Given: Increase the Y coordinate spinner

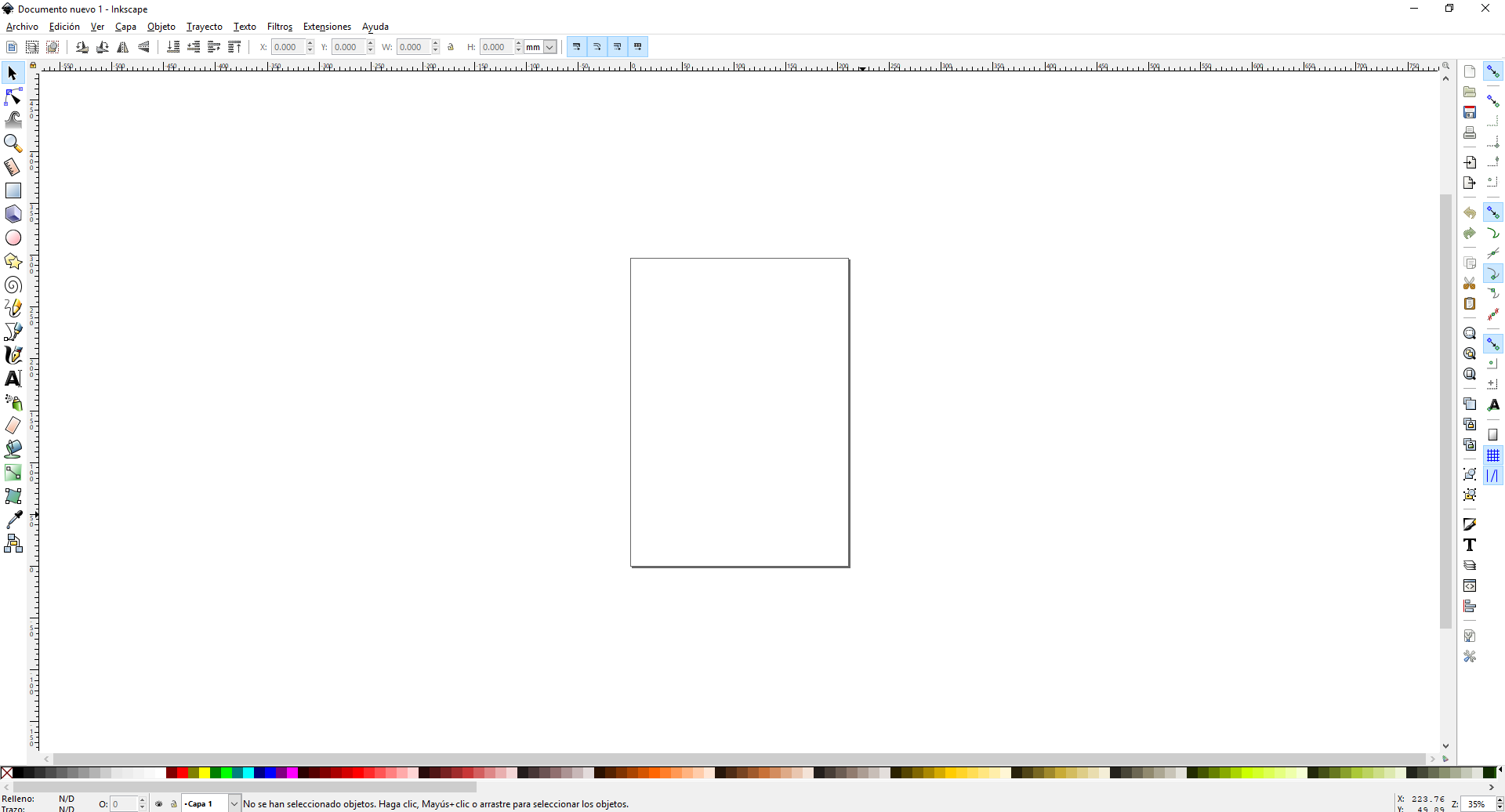Looking at the screenshot, I should tap(371, 44).
